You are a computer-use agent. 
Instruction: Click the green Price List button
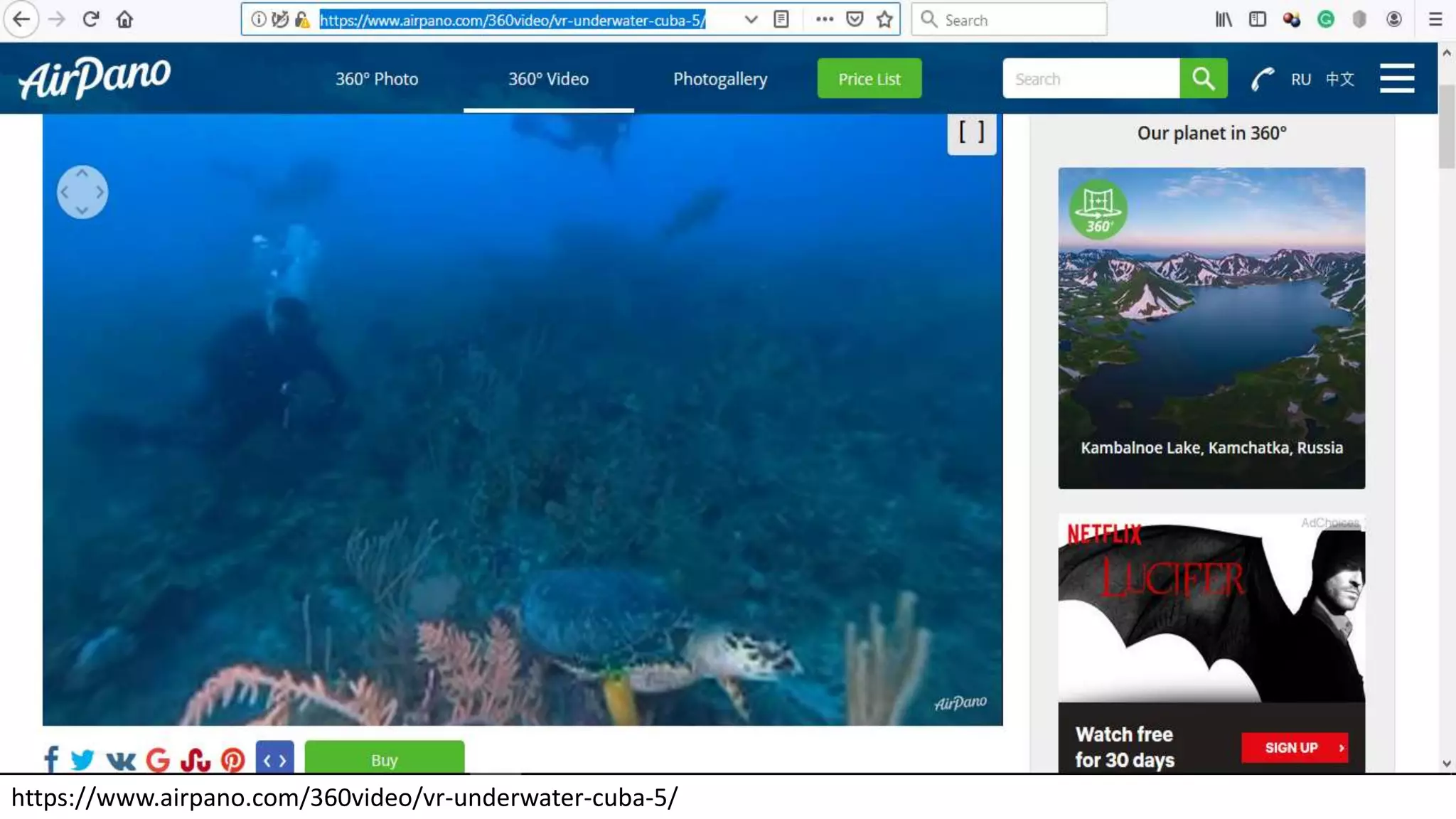869,78
